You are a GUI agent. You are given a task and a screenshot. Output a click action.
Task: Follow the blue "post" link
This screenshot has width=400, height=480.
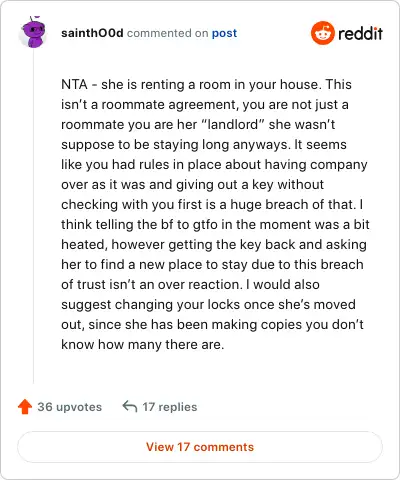[x=224, y=33]
